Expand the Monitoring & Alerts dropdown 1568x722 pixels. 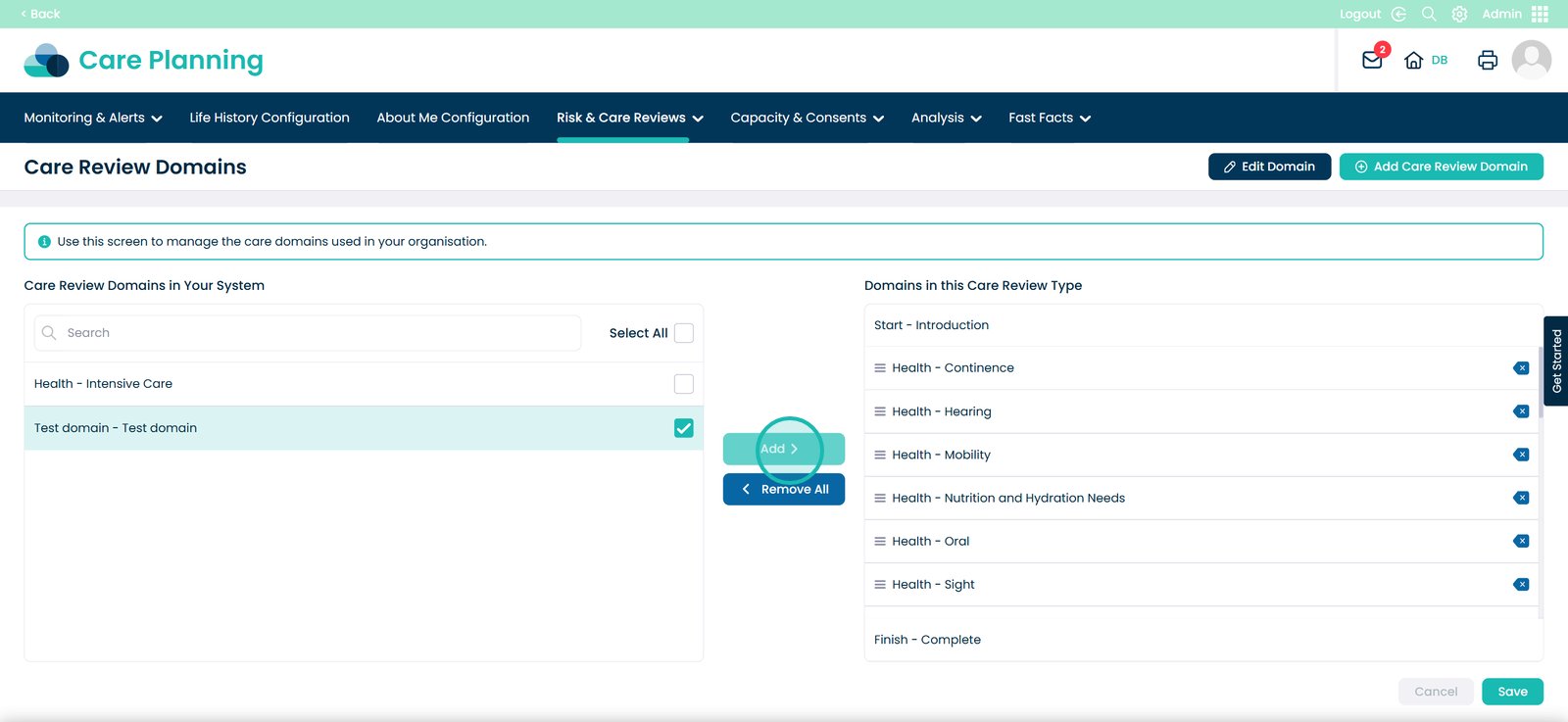[93, 118]
